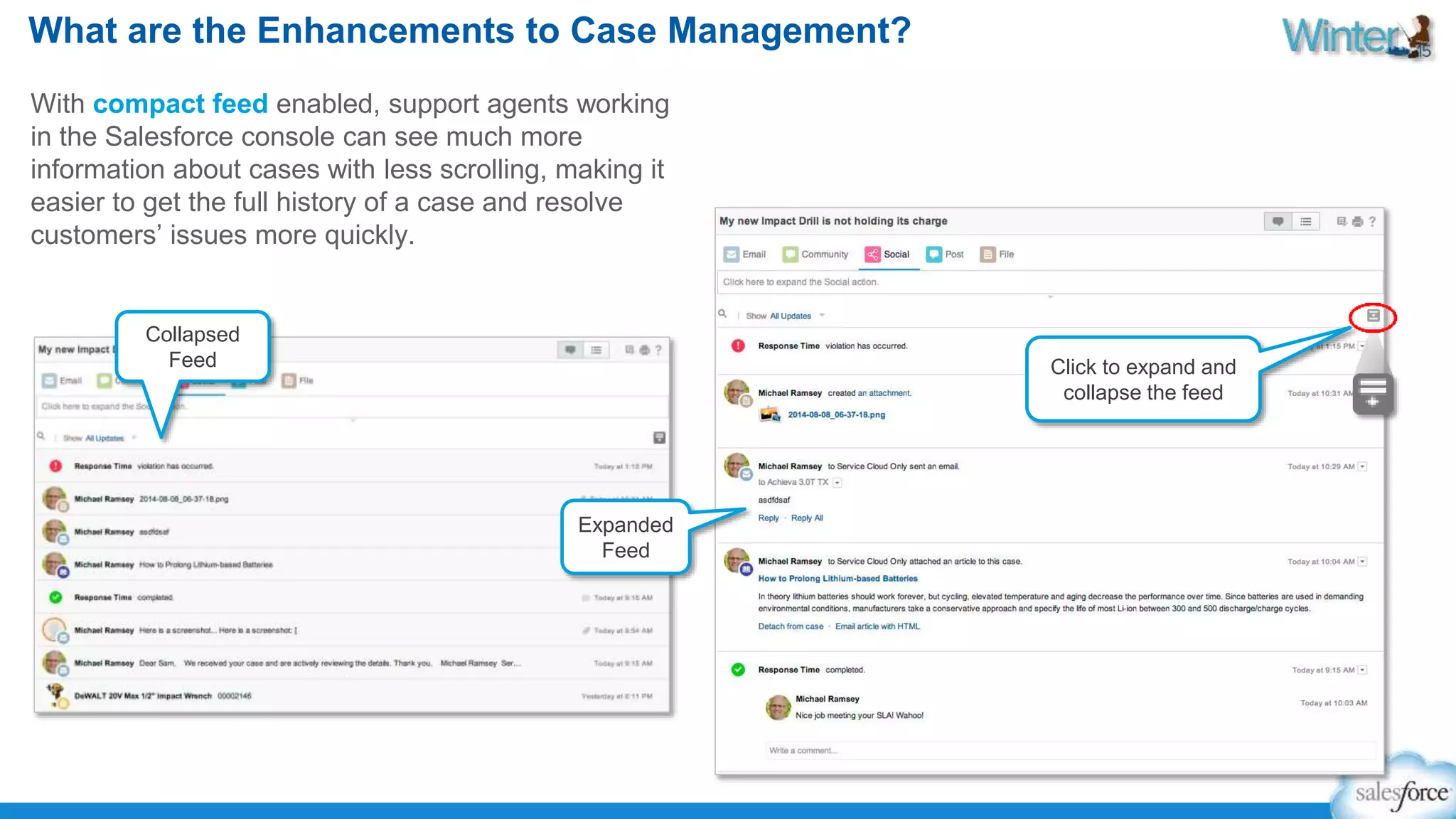Viewport: 1456px width, 819px height.
Task: Click the Winter '15 logo
Action: [x=1357, y=37]
